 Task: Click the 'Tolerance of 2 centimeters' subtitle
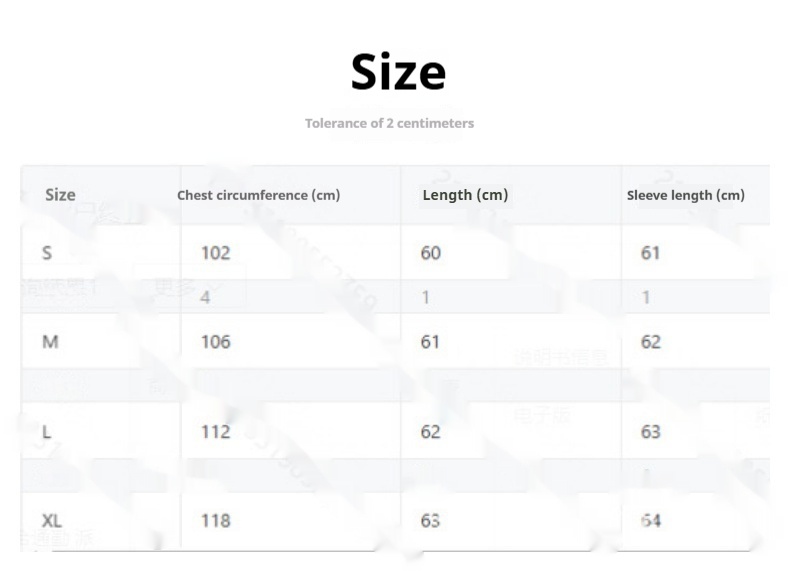click(389, 123)
